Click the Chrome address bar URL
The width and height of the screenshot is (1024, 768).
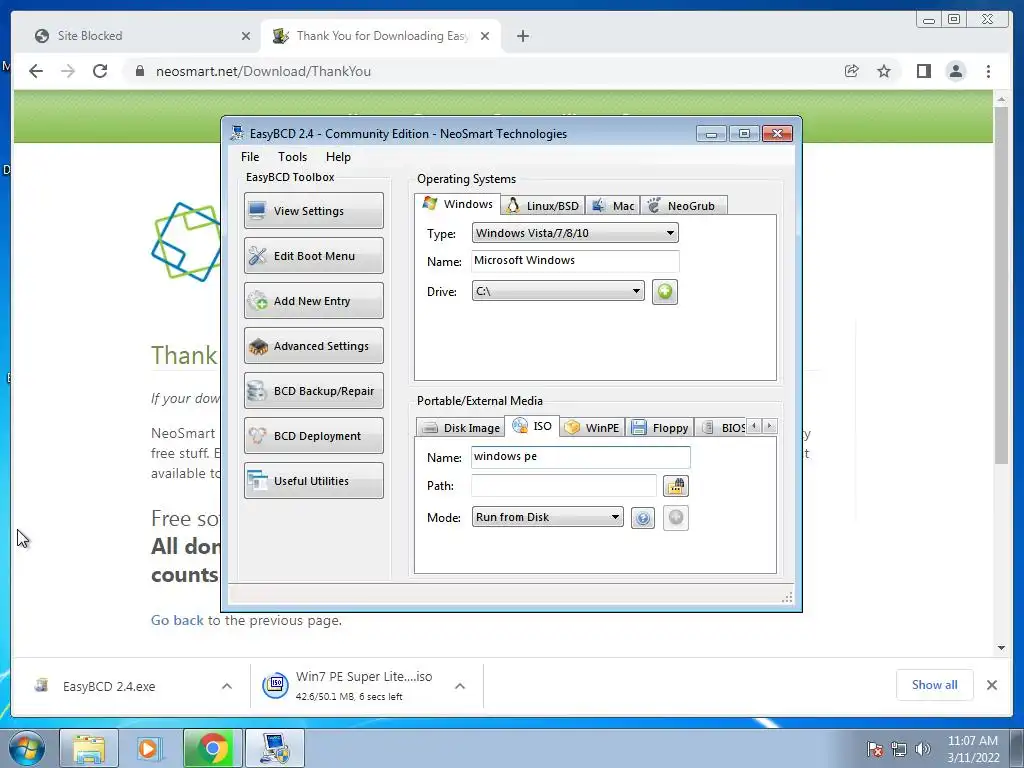click(263, 71)
